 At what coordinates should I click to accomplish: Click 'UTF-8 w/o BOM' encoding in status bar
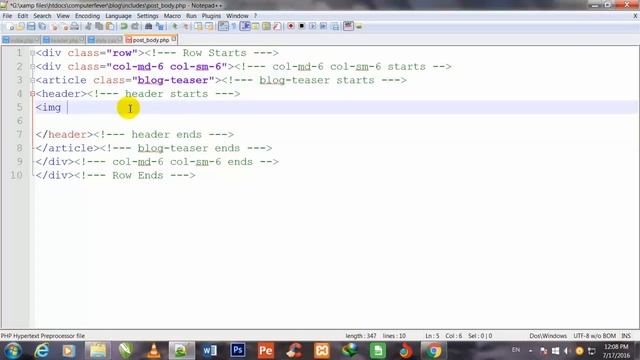point(594,336)
